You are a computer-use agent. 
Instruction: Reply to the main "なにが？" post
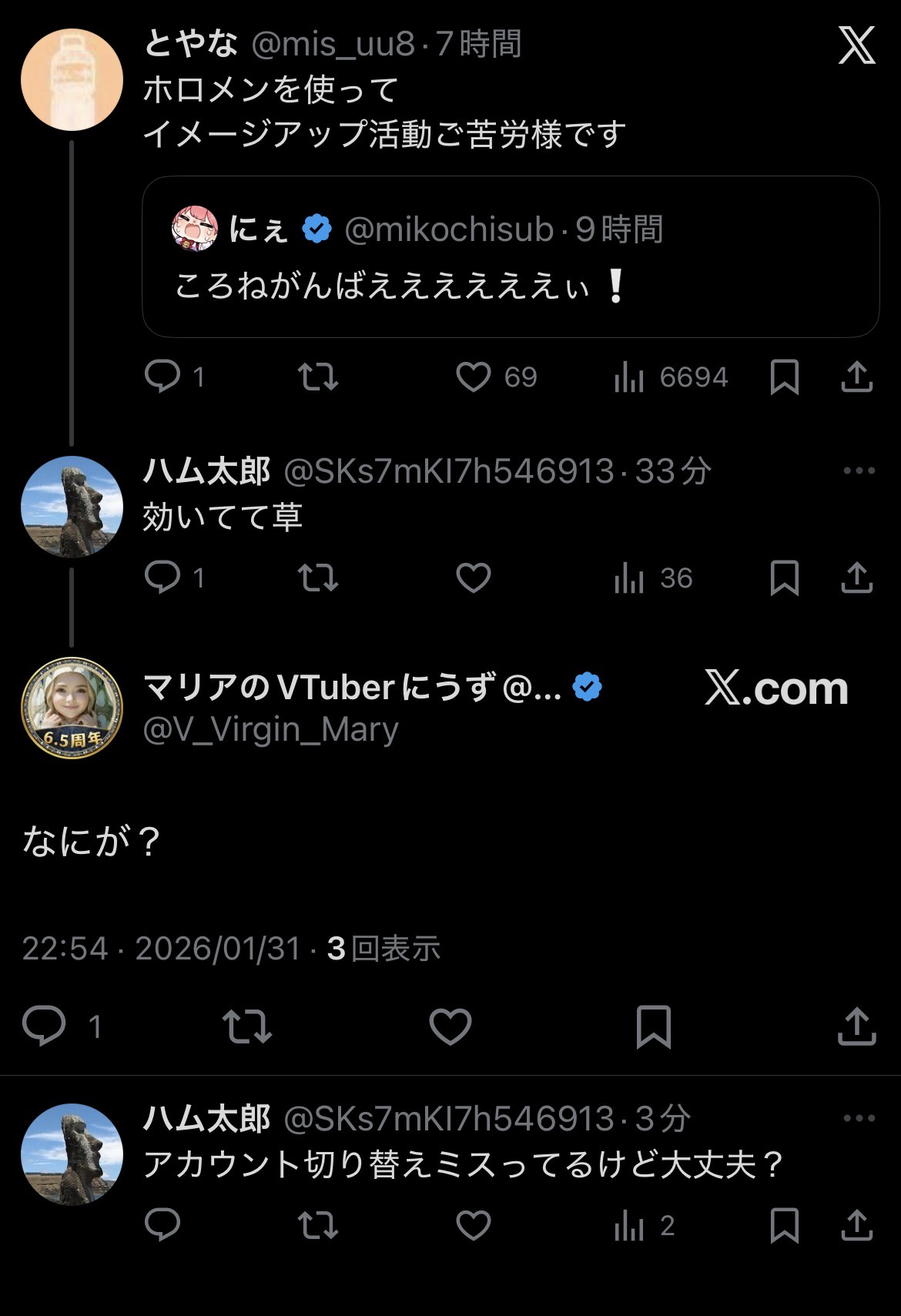pos(44,1026)
